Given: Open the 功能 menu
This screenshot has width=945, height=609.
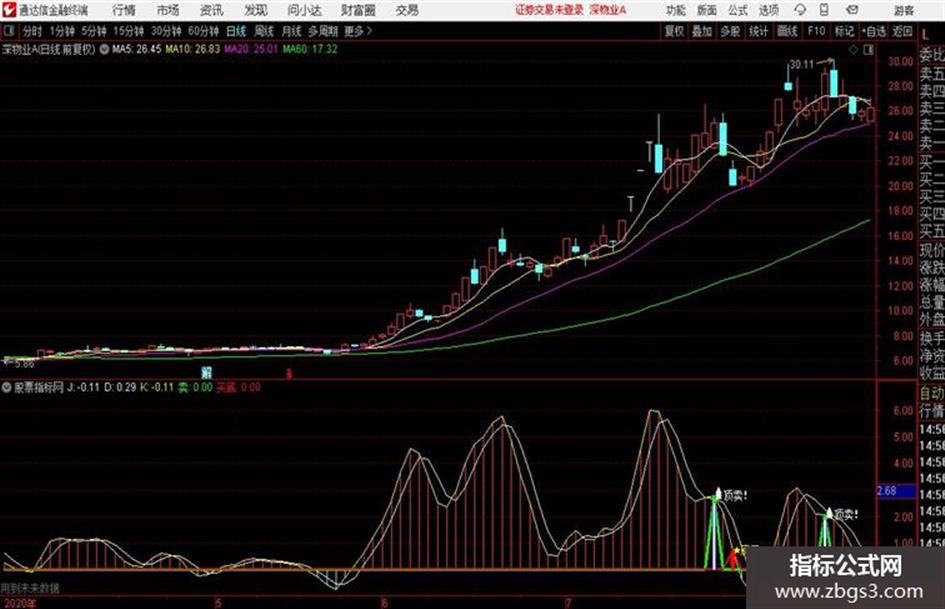Looking at the screenshot, I should pyautogui.click(x=676, y=10).
